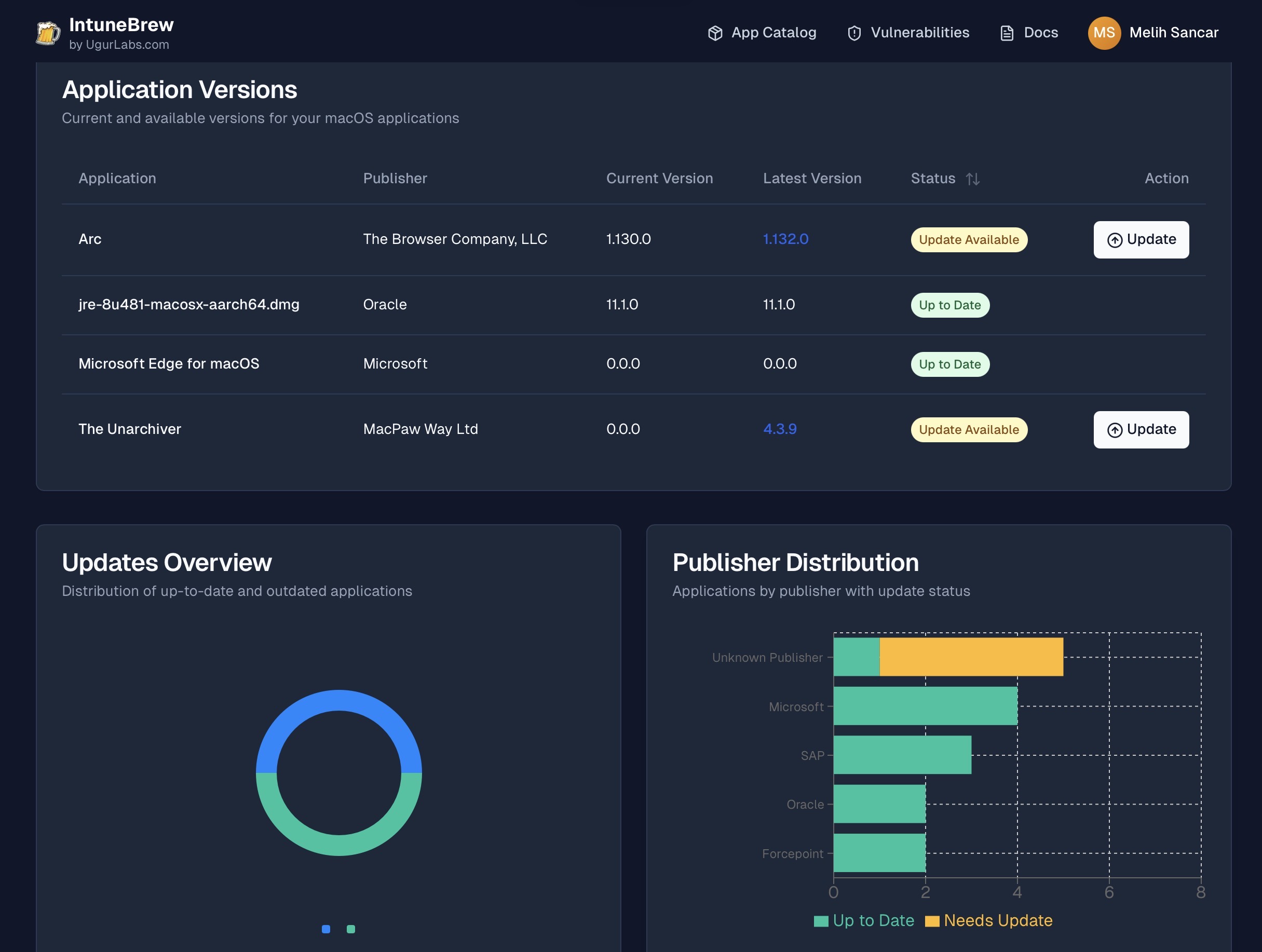Click The Unarchiver's latest version 4.3.9

[780, 429]
